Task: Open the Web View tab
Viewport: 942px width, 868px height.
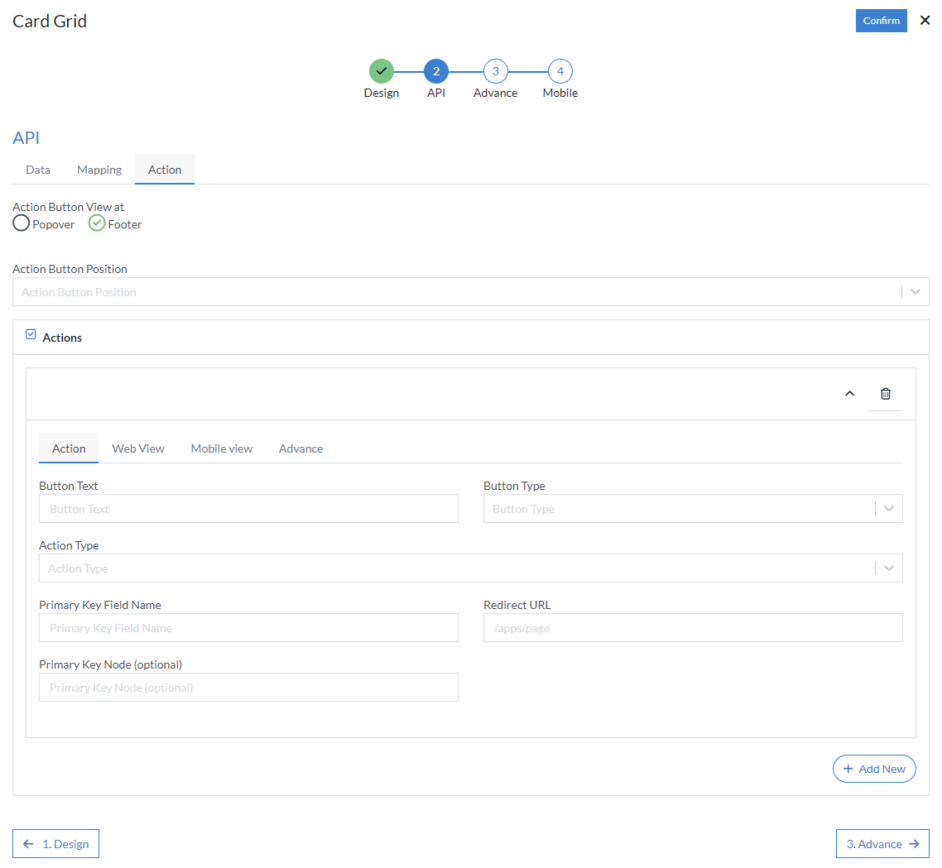Action: pos(138,448)
